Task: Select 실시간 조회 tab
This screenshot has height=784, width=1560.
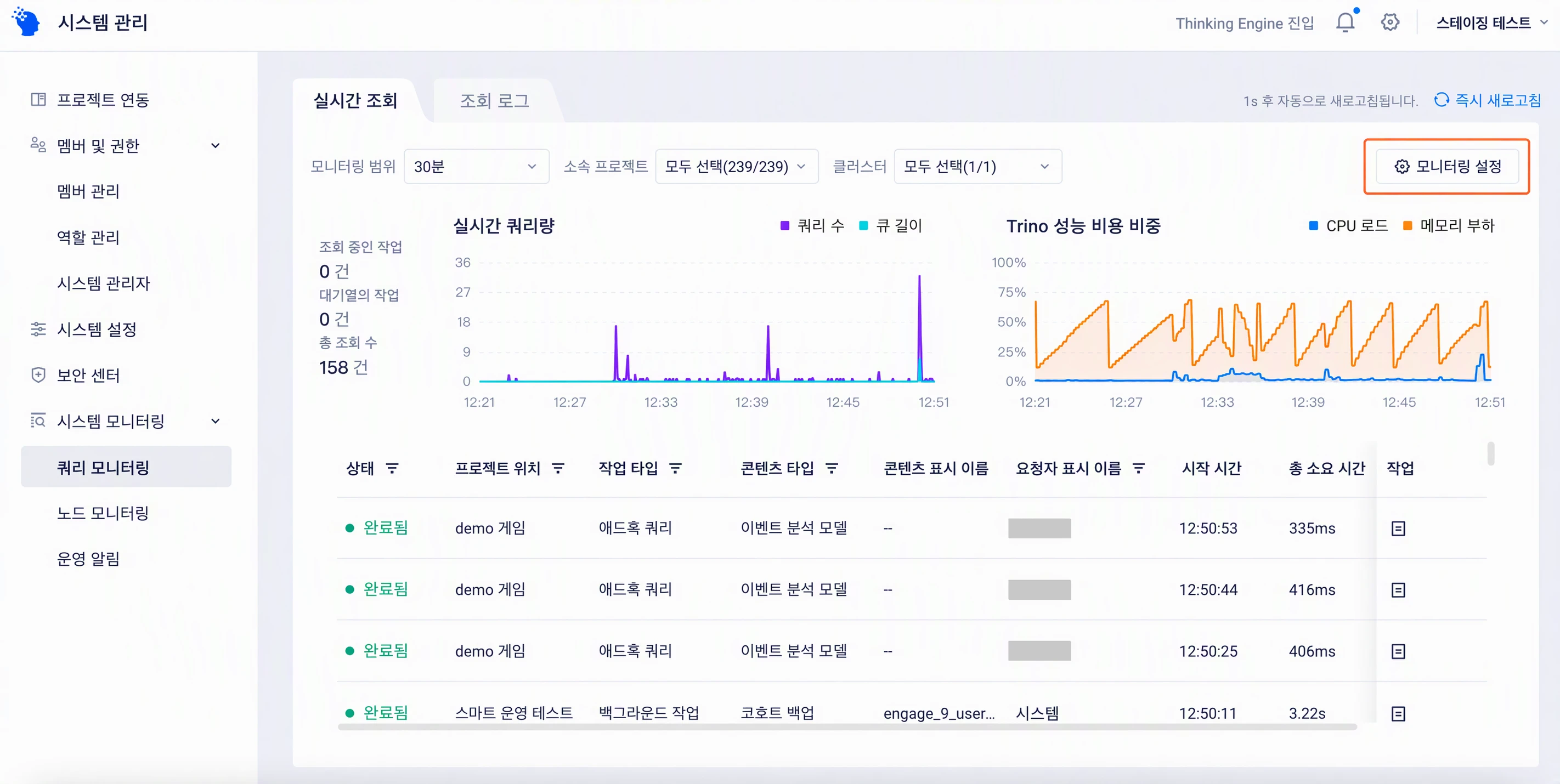Action: (355, 100)
